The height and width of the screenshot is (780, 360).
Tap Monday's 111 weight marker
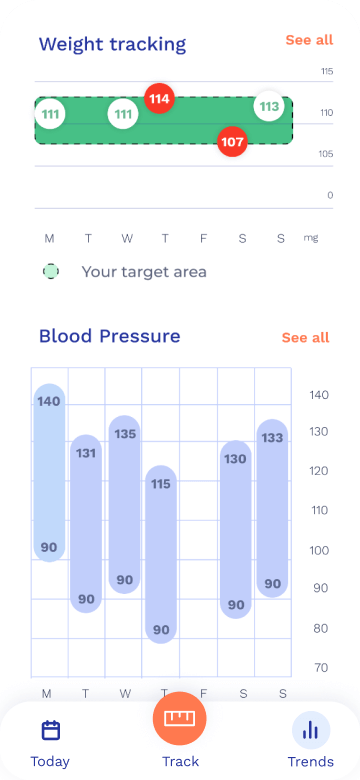coord(50,114)
